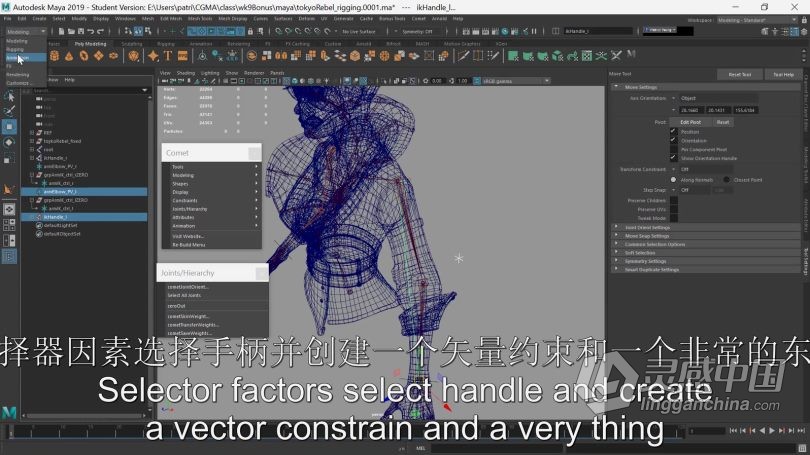The width and height of the screenshot is (810, 455).
Task: Click the polygon sphere shelf icon
Action: coord(54,56)
